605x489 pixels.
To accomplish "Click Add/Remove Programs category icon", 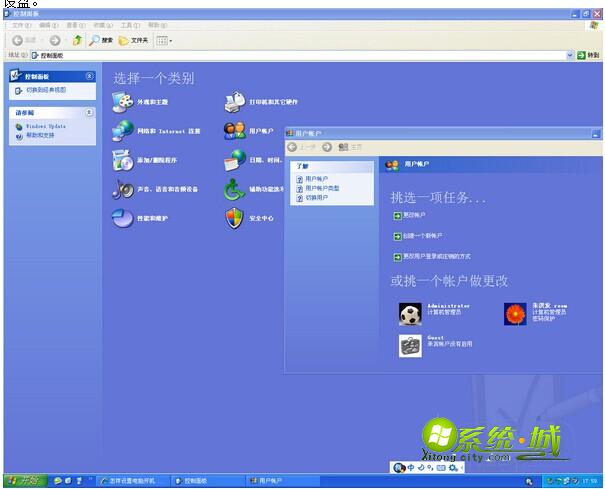I will point(122,159).
